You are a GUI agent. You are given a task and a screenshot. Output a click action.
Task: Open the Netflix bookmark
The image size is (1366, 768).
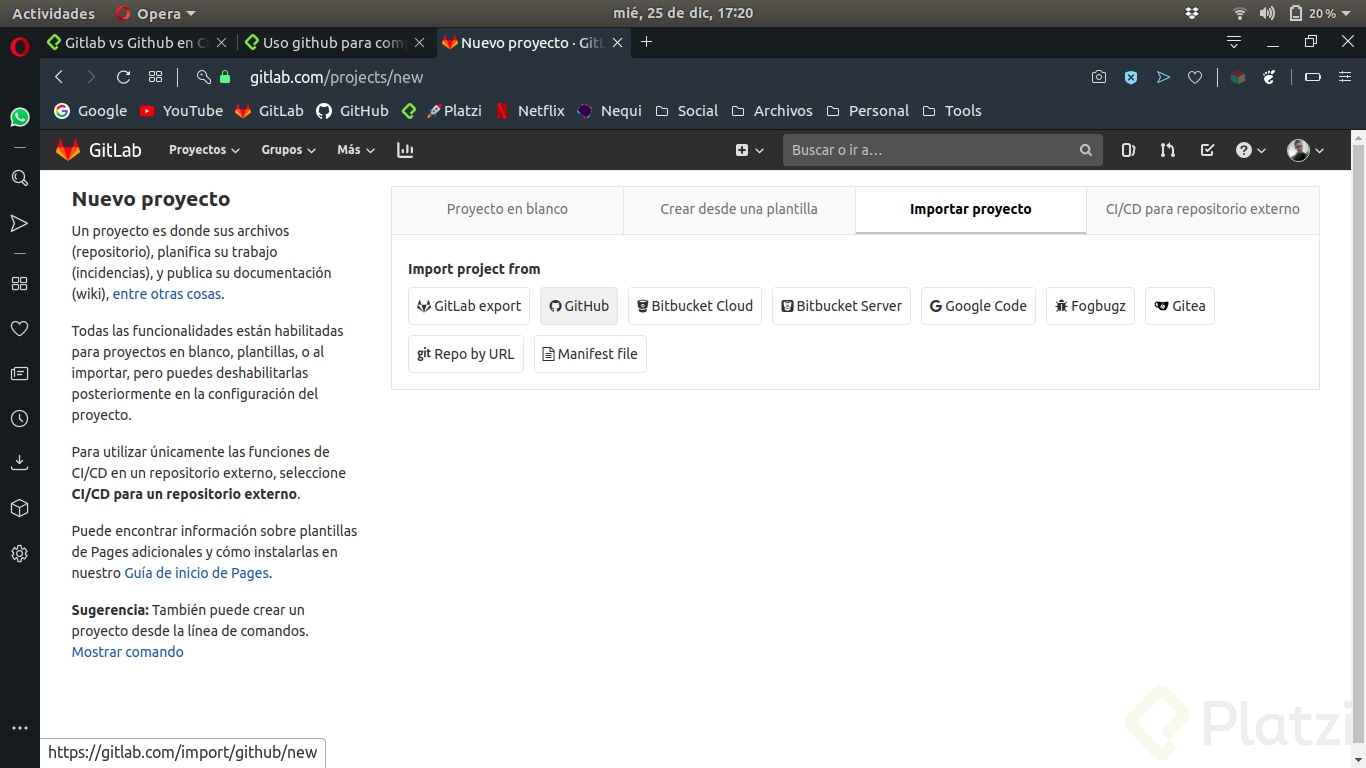click(x=529, y=111)
